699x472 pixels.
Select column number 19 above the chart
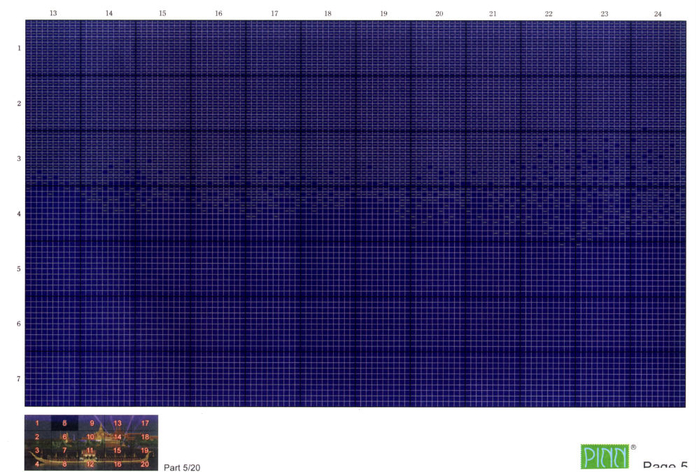[x=383, y=14]
